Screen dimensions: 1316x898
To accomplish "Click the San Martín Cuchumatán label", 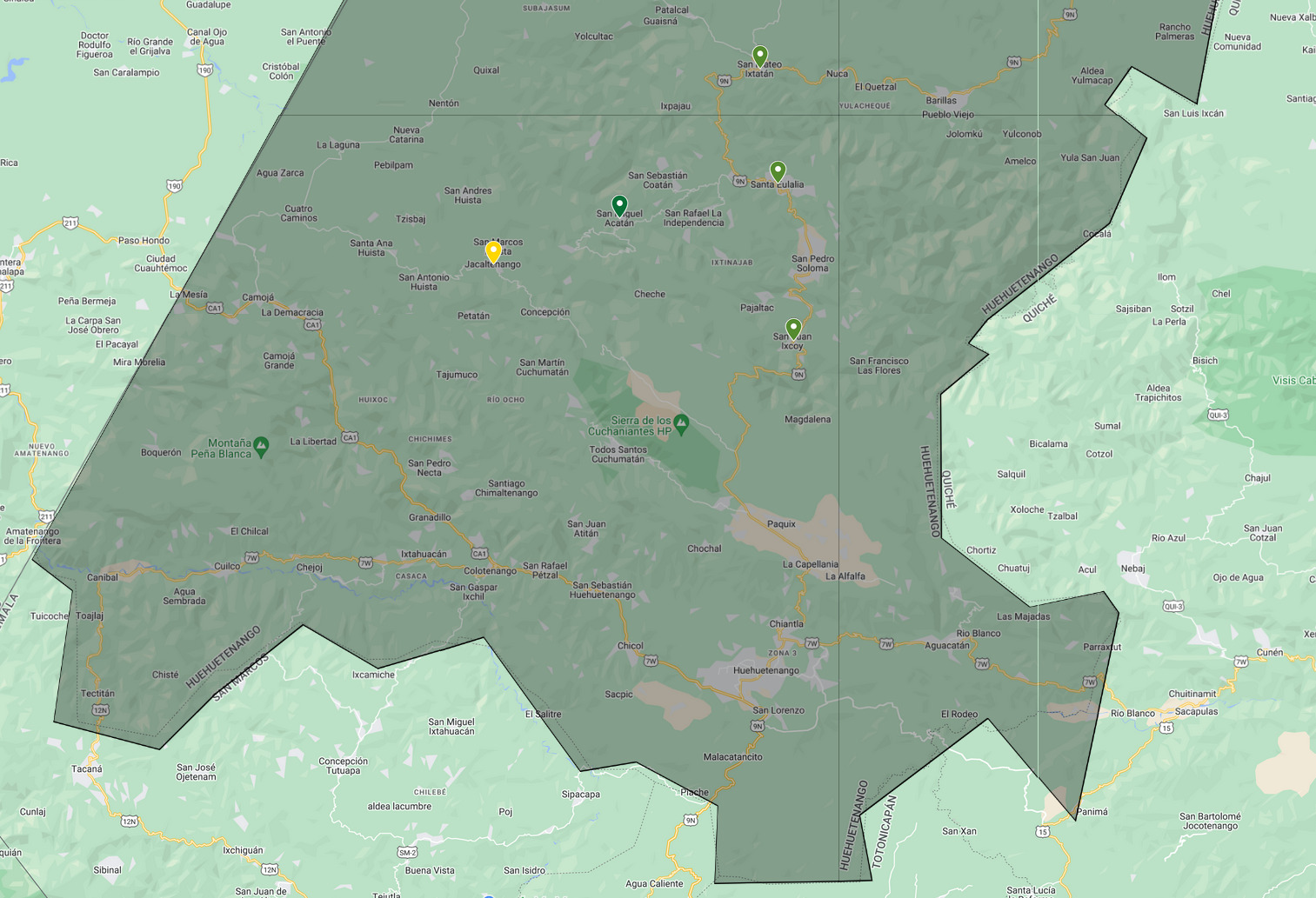I will click(x=543, y=368).
